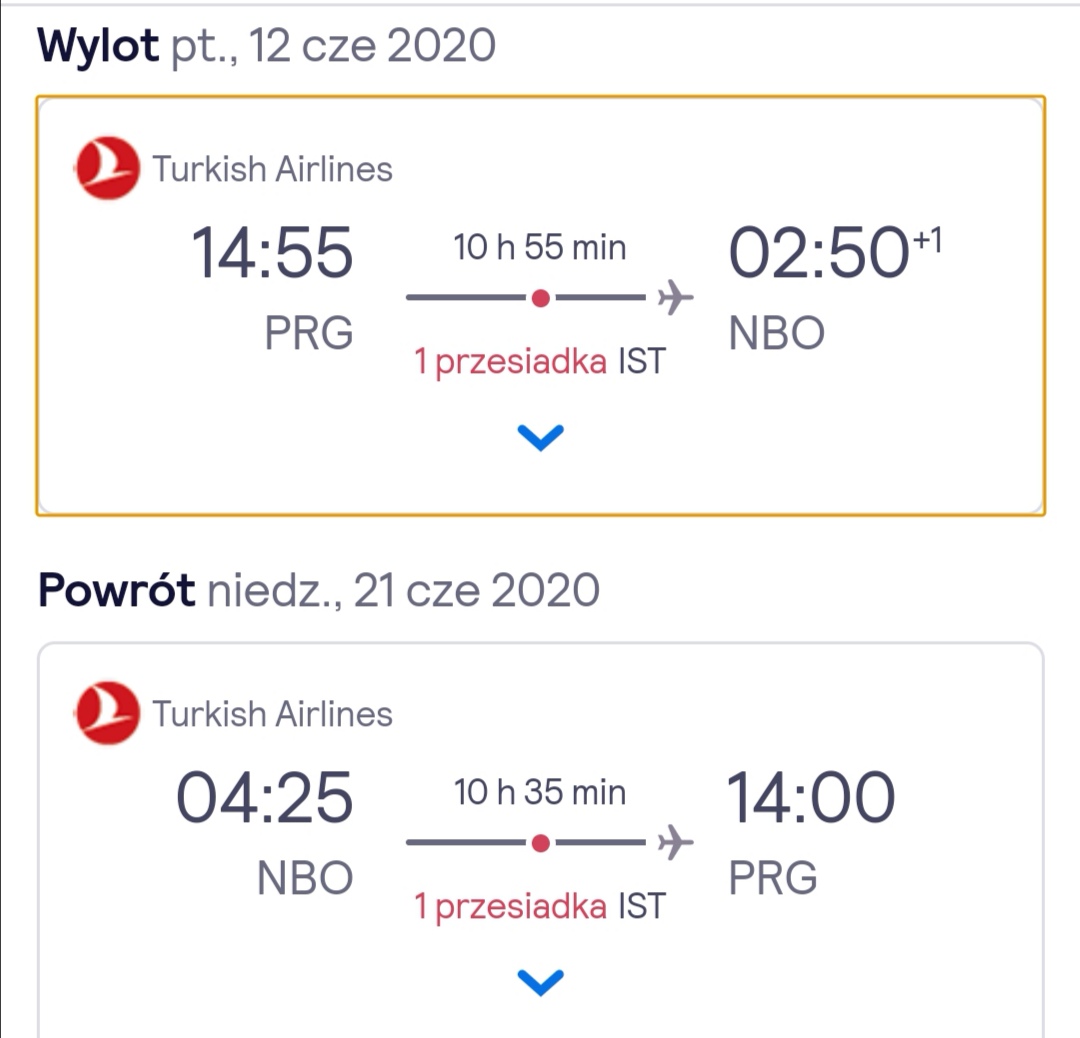Click the Turkish Airlines logo on the outbound flight

pos(107,168)
